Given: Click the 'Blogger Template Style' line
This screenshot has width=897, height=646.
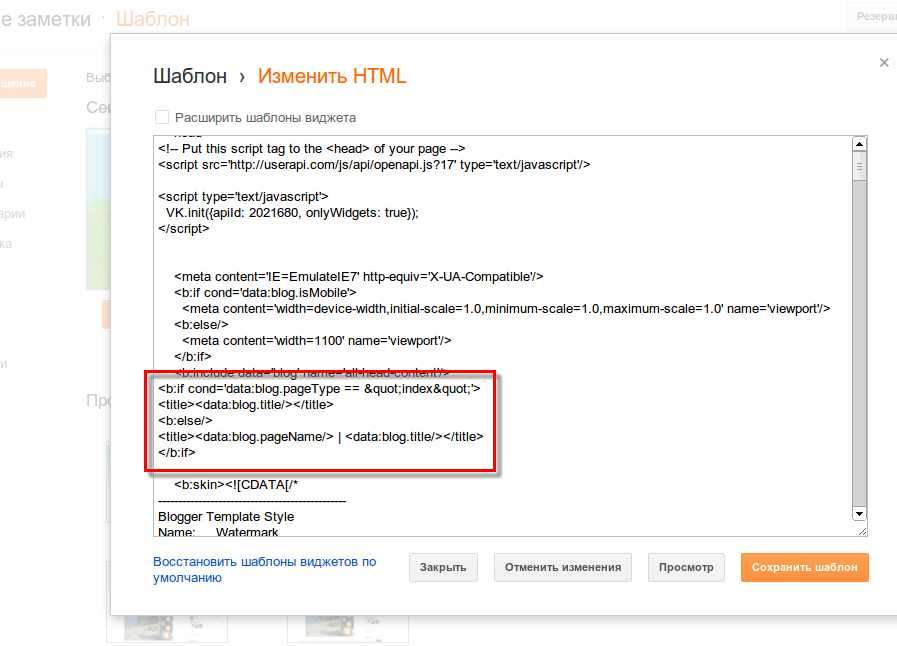Looking at the screenshot, I should (226, 517).
